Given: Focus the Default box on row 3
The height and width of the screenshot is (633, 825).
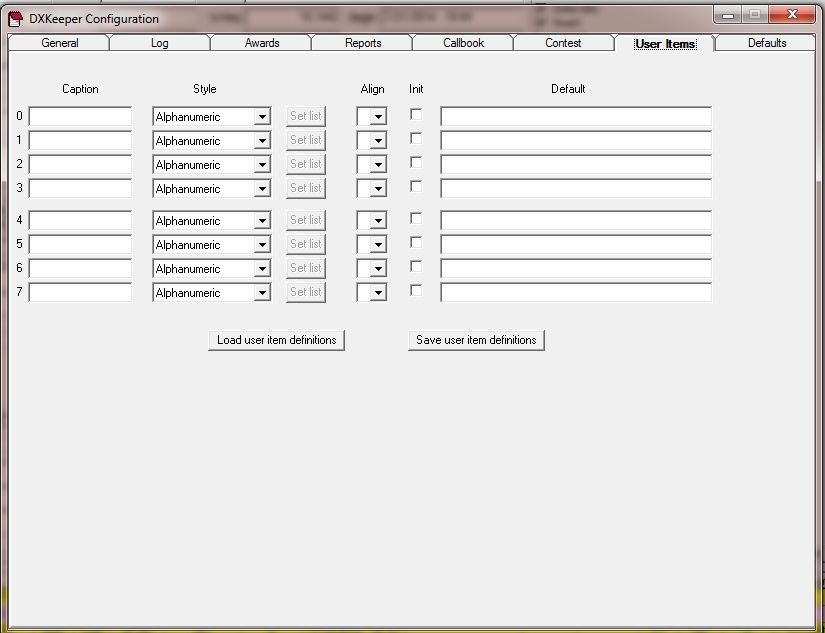Looking at the screenshot, I should (x=576, y=188).
